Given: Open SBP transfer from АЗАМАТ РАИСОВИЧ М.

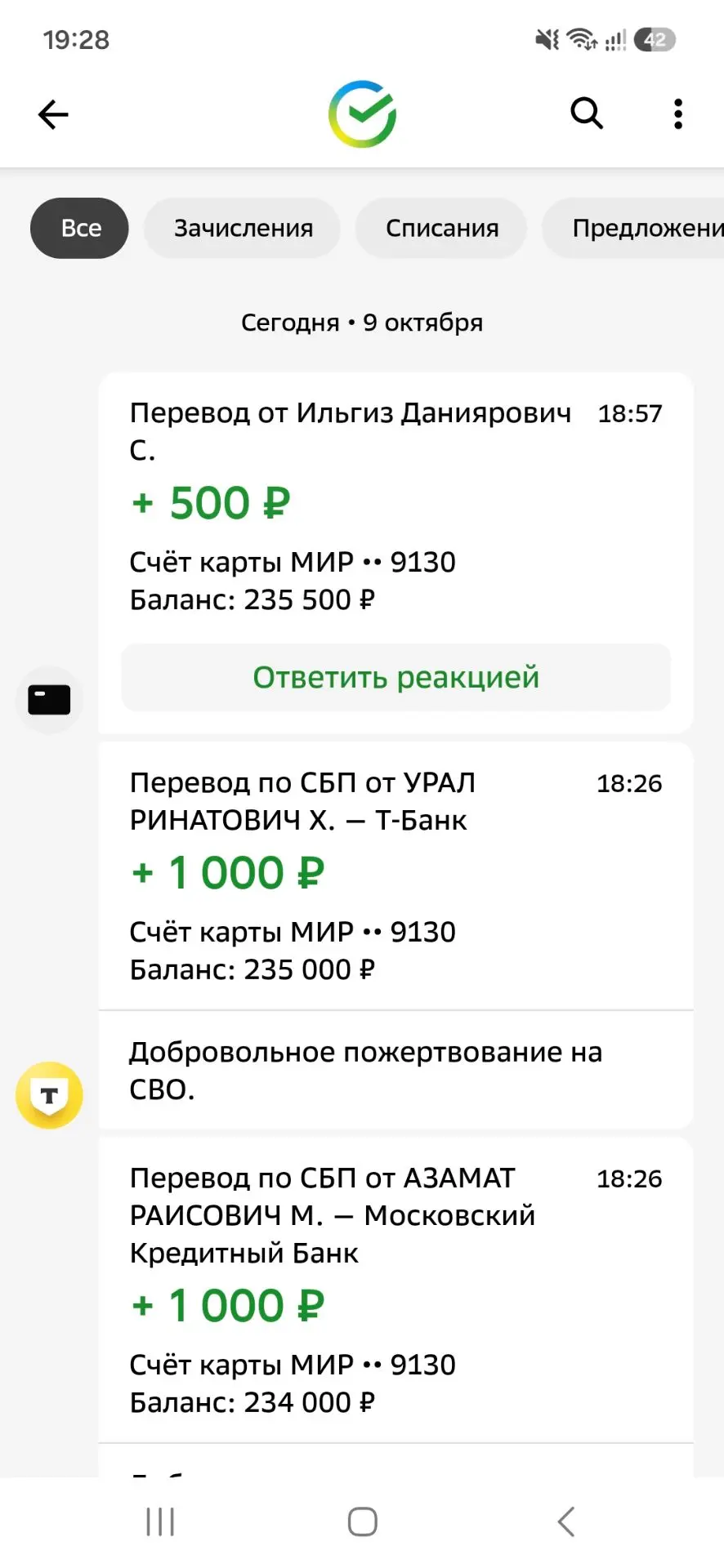Looking at the screenshot, I should (x=396, y=1290).
